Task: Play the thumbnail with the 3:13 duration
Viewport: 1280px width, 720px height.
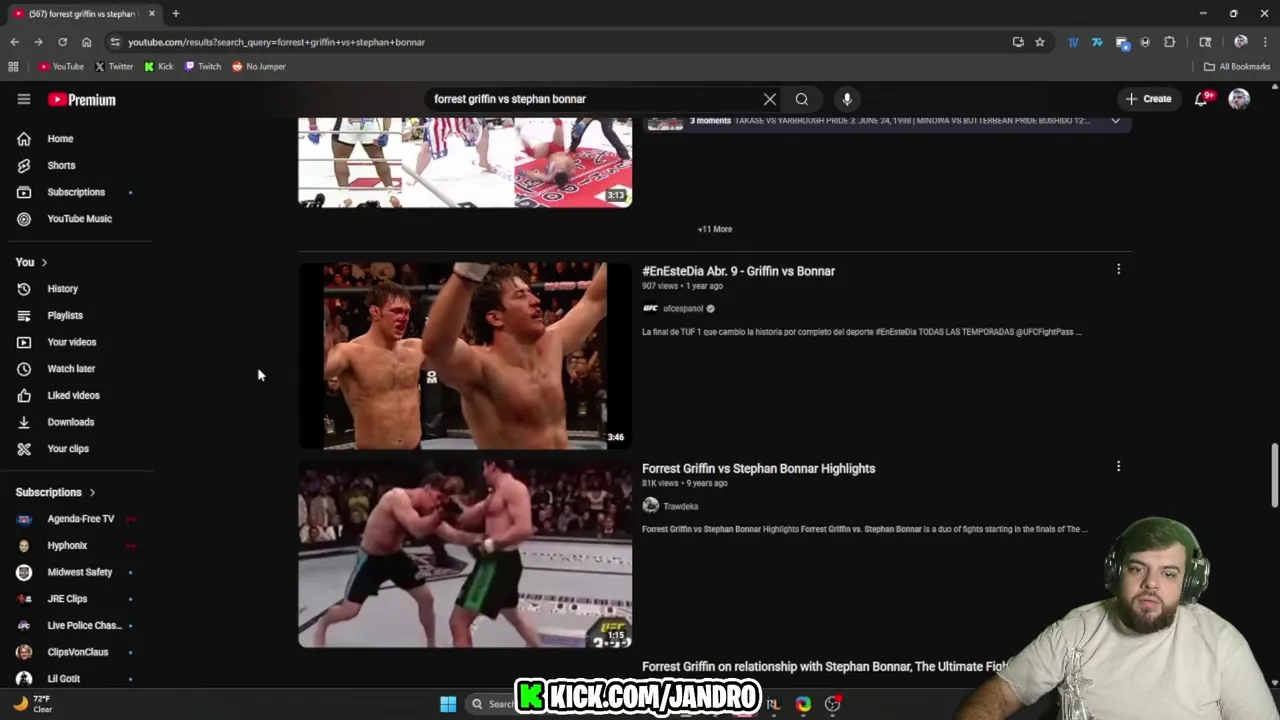Action: [465, 162]
